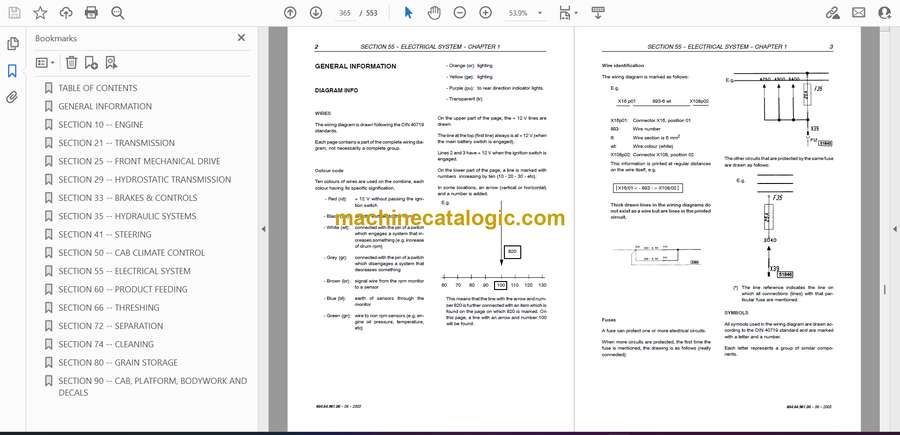The width and height of the screenshot is (900, 435).
Task: Open bookmarks options menu dropdown
Action: [x=45, y=63]
